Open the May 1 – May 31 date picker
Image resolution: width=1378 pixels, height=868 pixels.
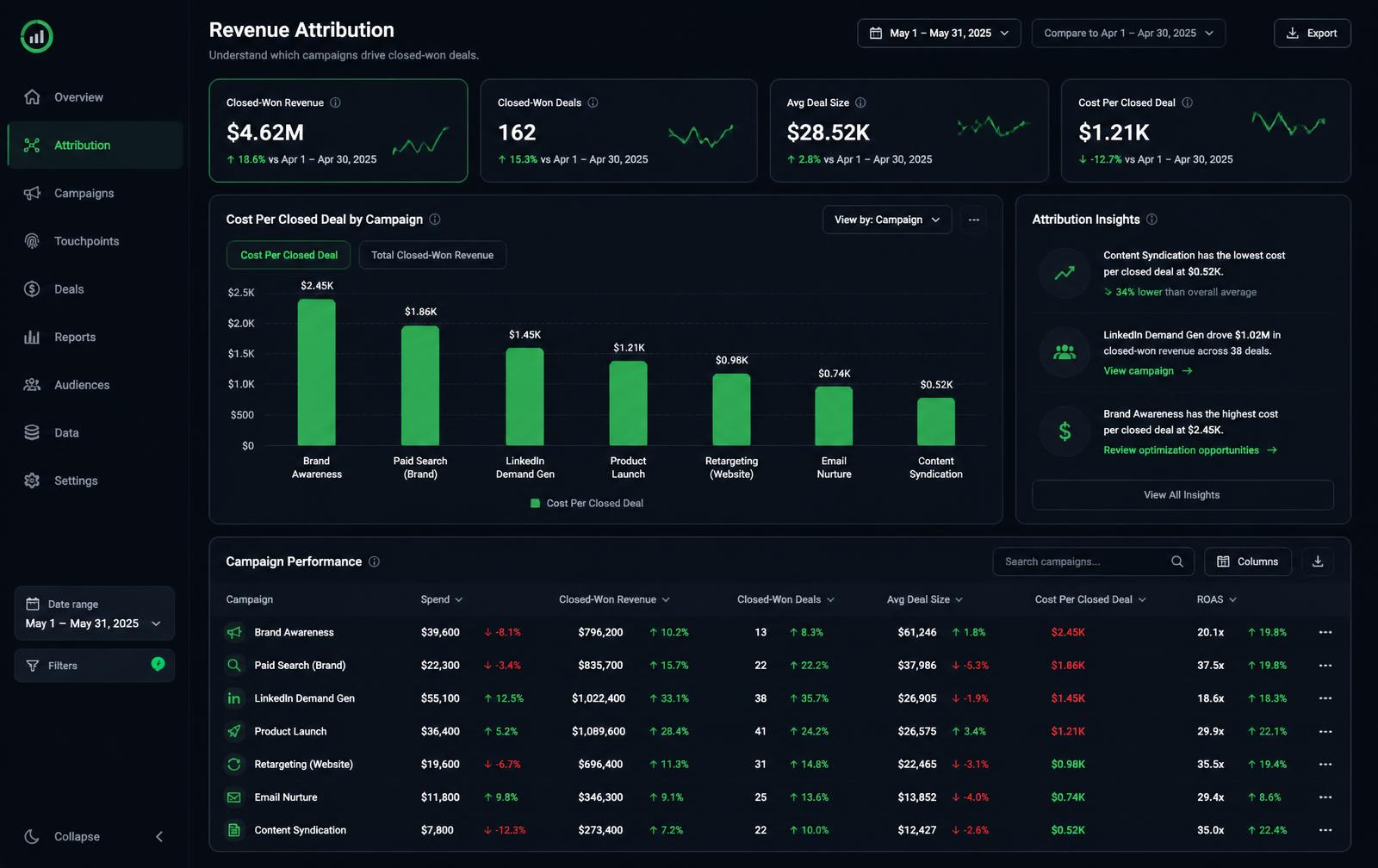click(939, 33)
